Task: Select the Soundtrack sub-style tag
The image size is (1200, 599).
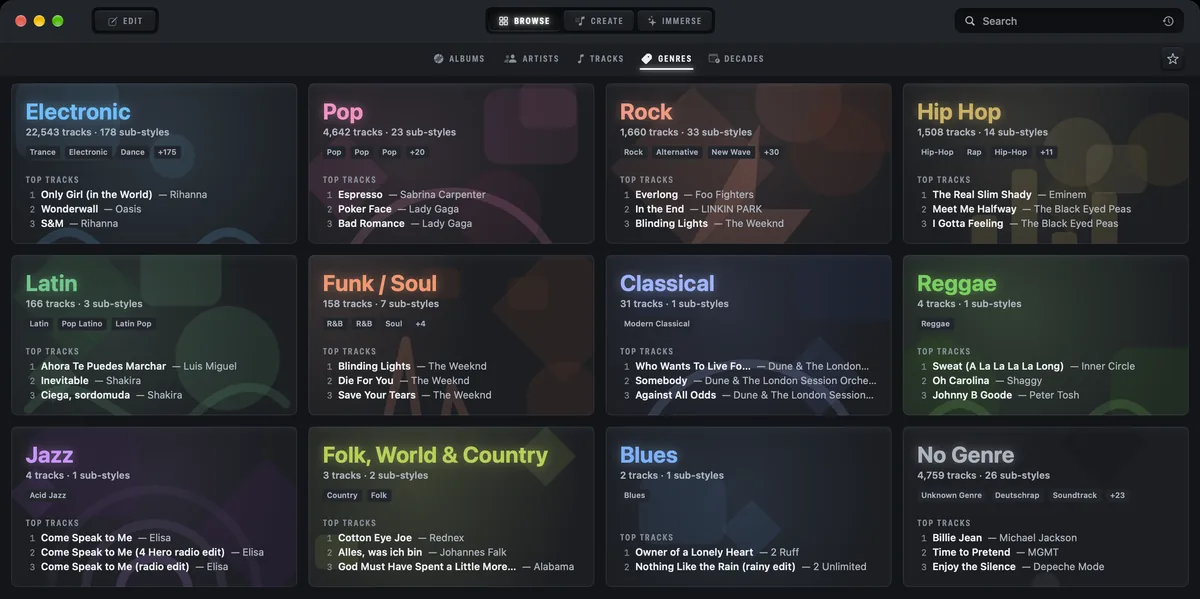Action: (x=1075, y=496)
